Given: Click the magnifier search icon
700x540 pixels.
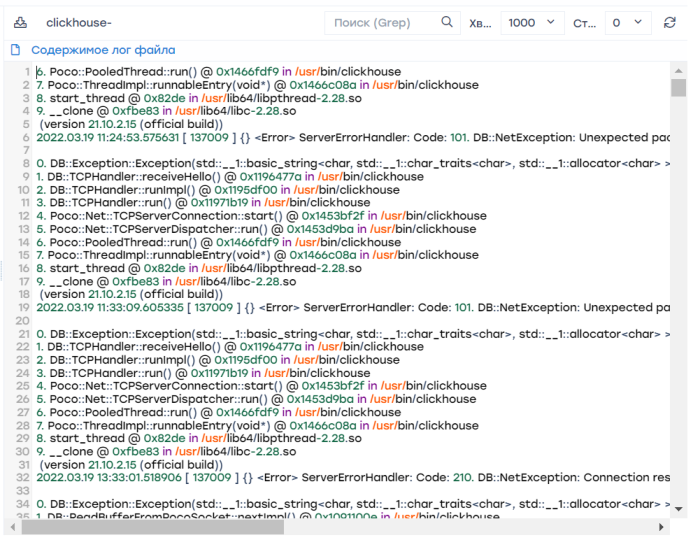Looking at the screenshot, I should pos(447,22).
